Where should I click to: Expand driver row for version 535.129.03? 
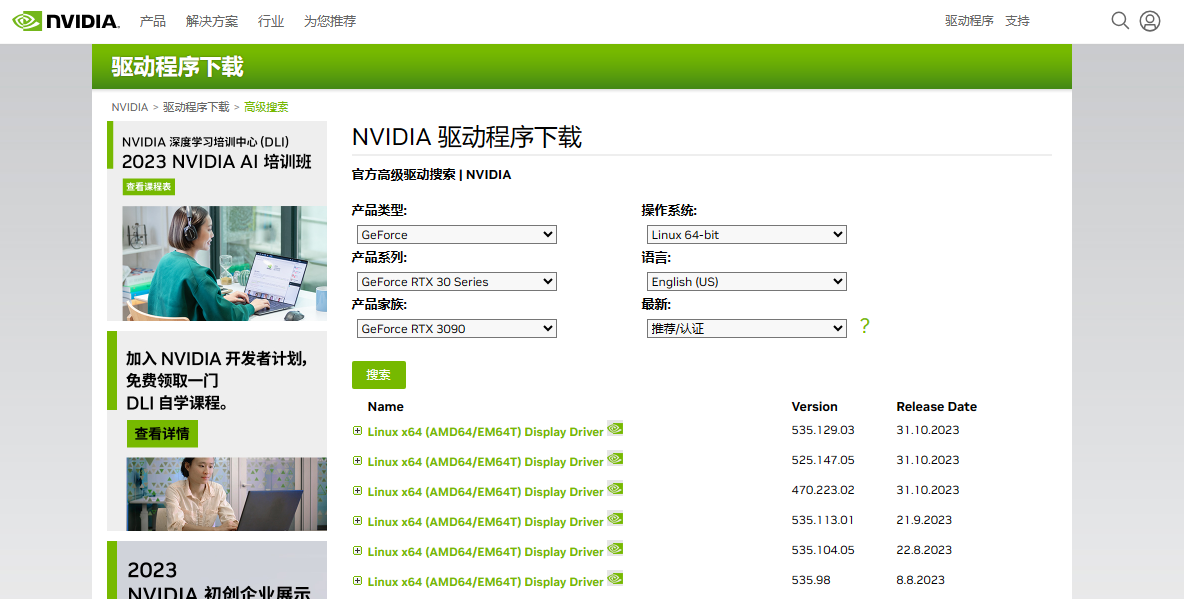(x=357, y=431)
